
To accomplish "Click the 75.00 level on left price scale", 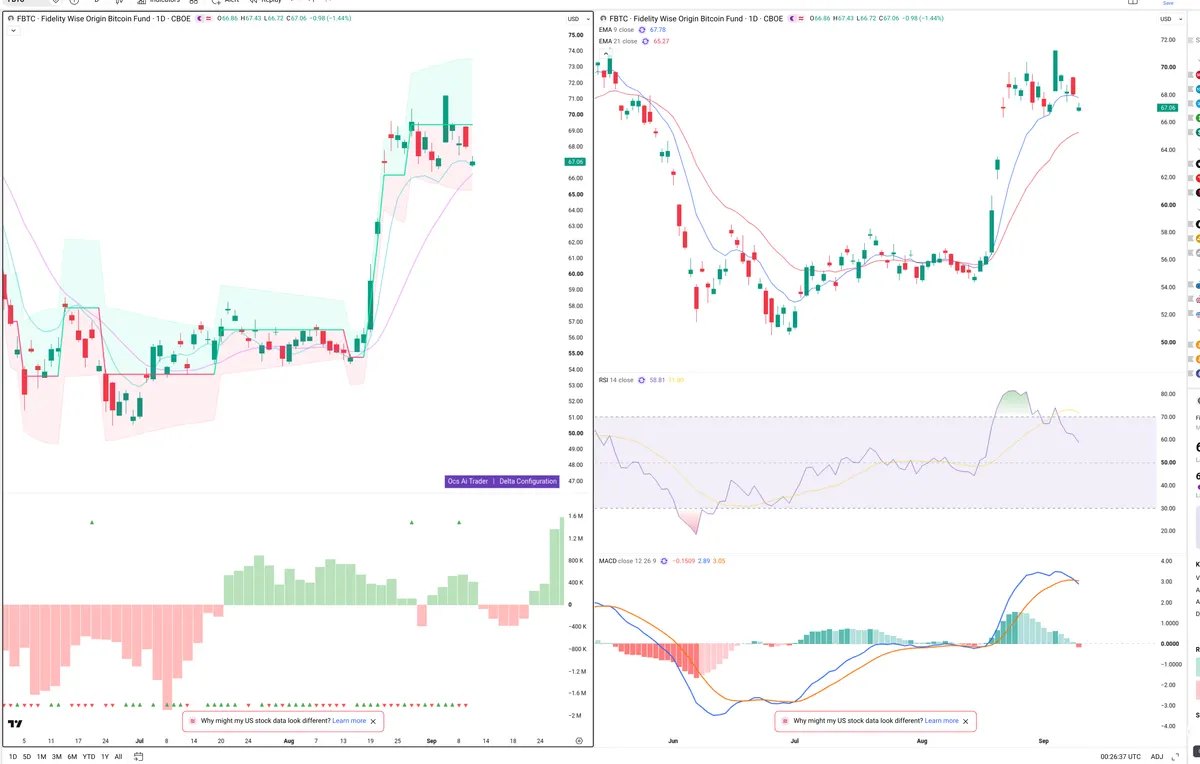I will tap(575, 35).
